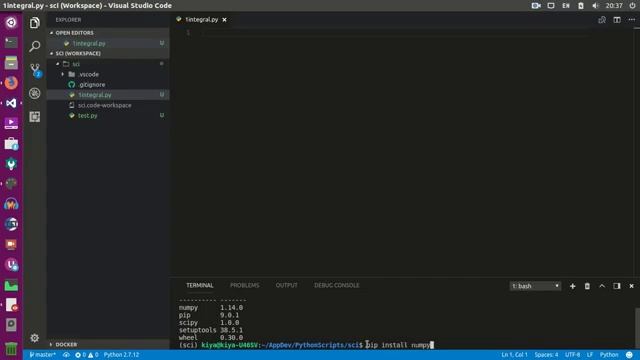Click the EN keyboard layout indicator
640x360 pixels.
coord(566,6)
